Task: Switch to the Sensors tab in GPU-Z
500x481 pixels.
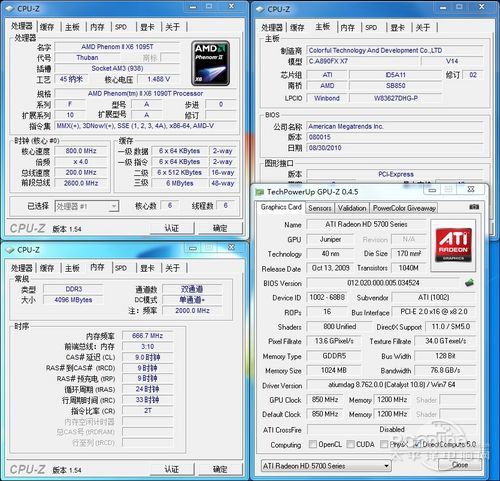Action: [x=320, y=208]
